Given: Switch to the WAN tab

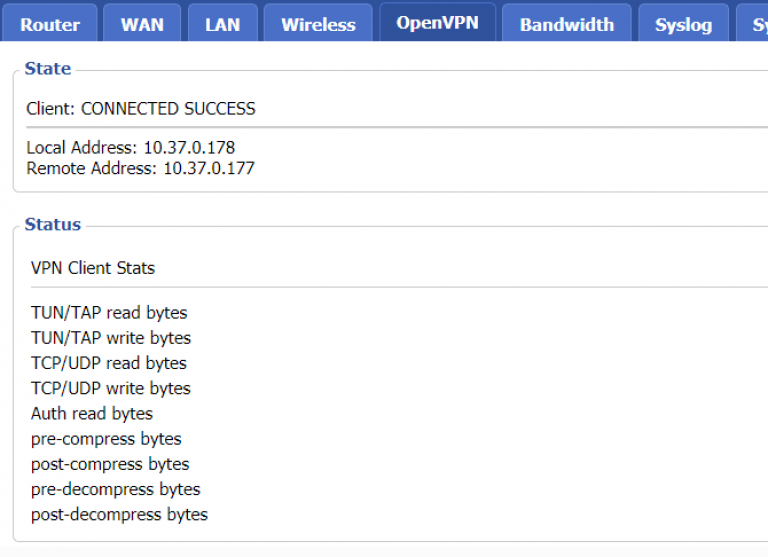Looking at the screenshot, I should pos(142,25).
